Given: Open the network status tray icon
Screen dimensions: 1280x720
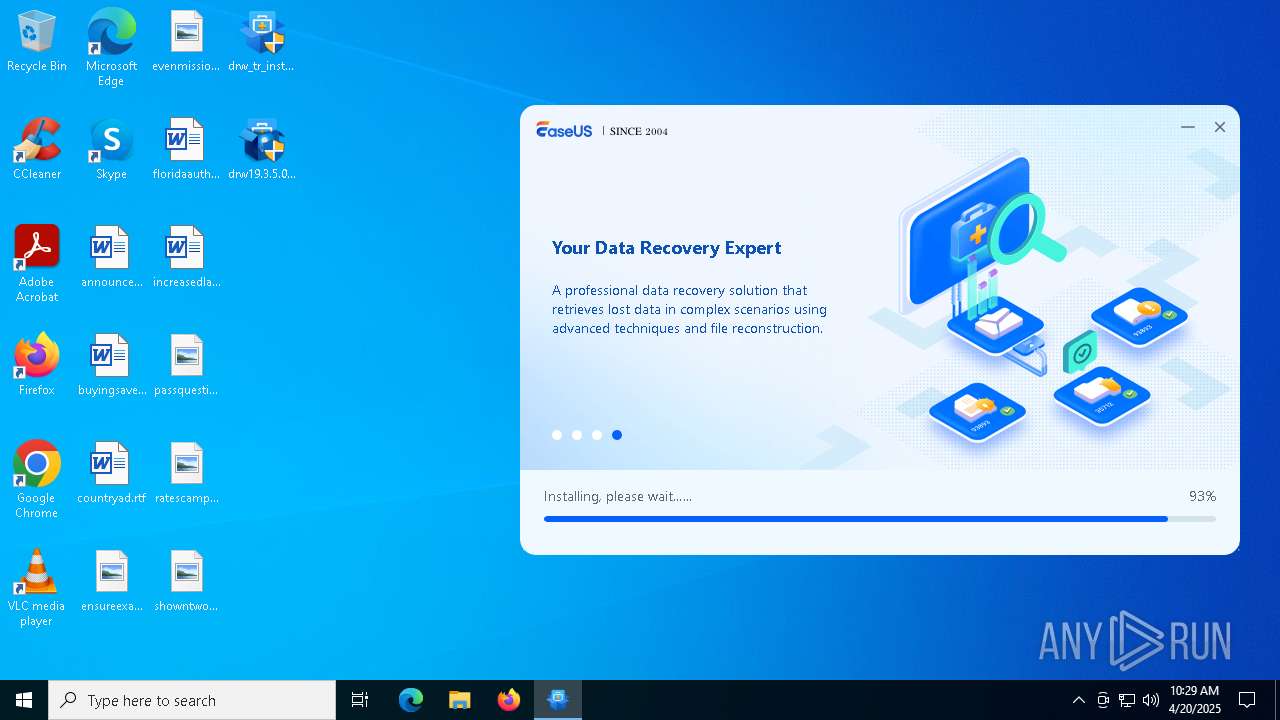Looking at the screenshot, I should point(1127,700).
